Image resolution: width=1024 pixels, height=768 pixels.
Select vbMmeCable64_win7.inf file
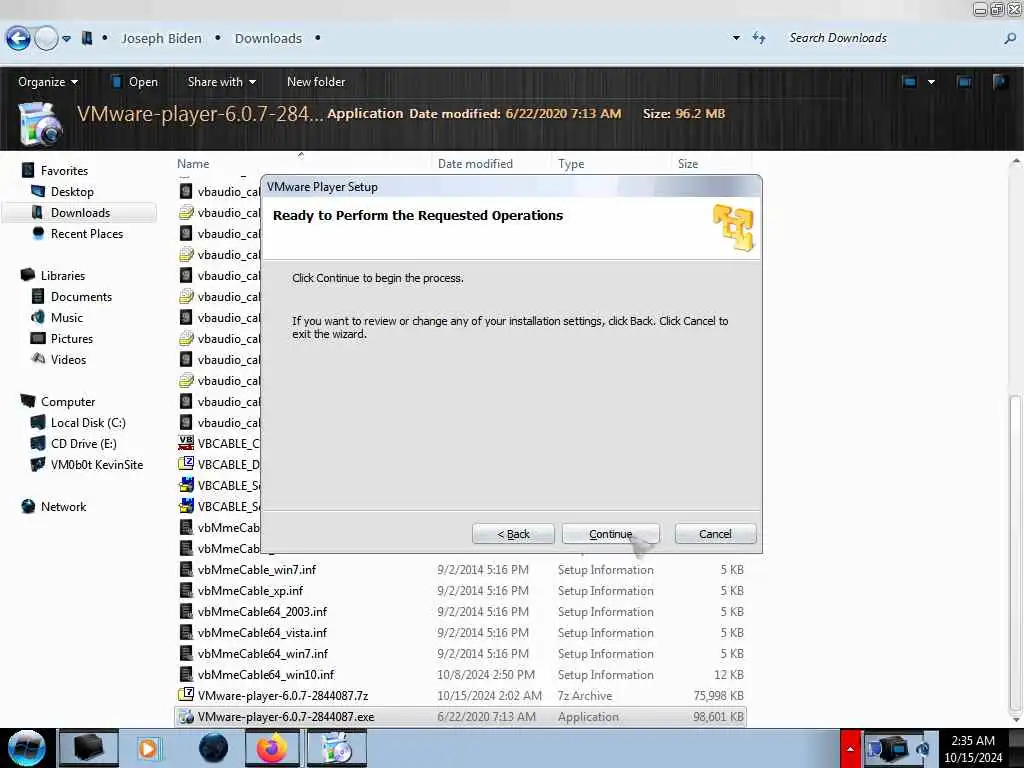(x=263, y=653)
